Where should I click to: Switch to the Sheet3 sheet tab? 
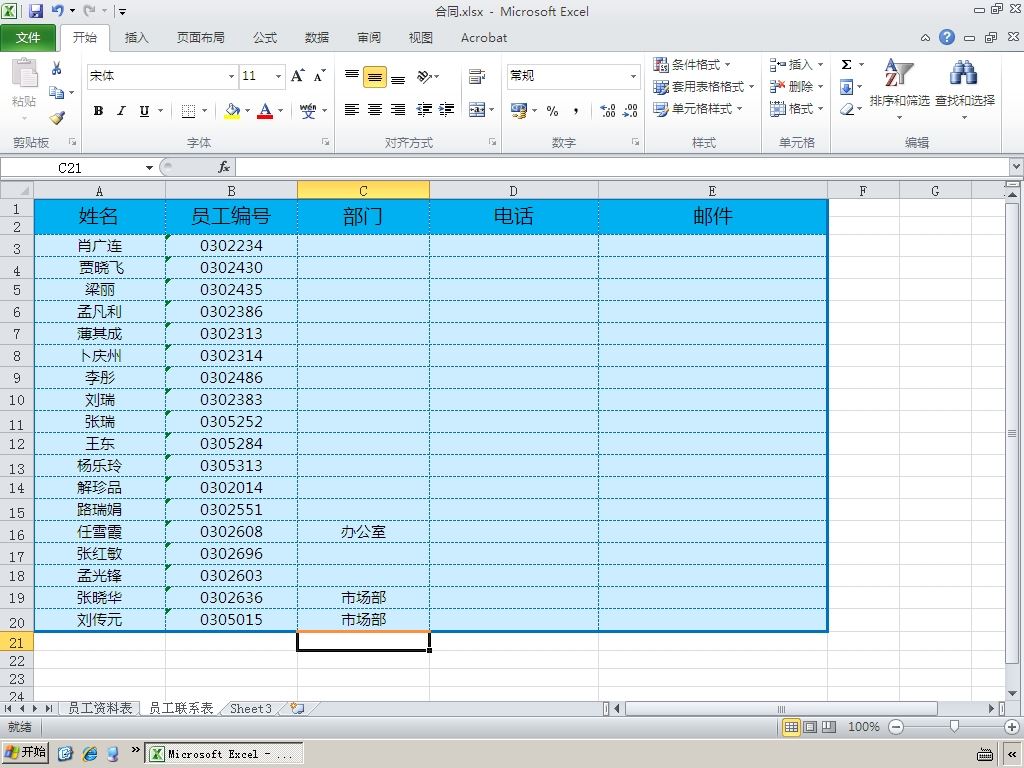click(x=250, y=709)
